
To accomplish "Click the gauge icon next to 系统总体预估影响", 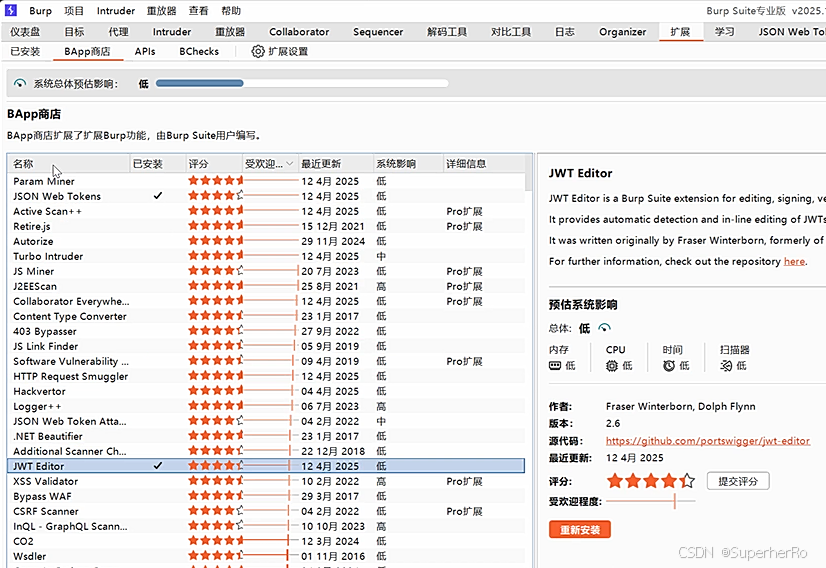I will (20, 83).
